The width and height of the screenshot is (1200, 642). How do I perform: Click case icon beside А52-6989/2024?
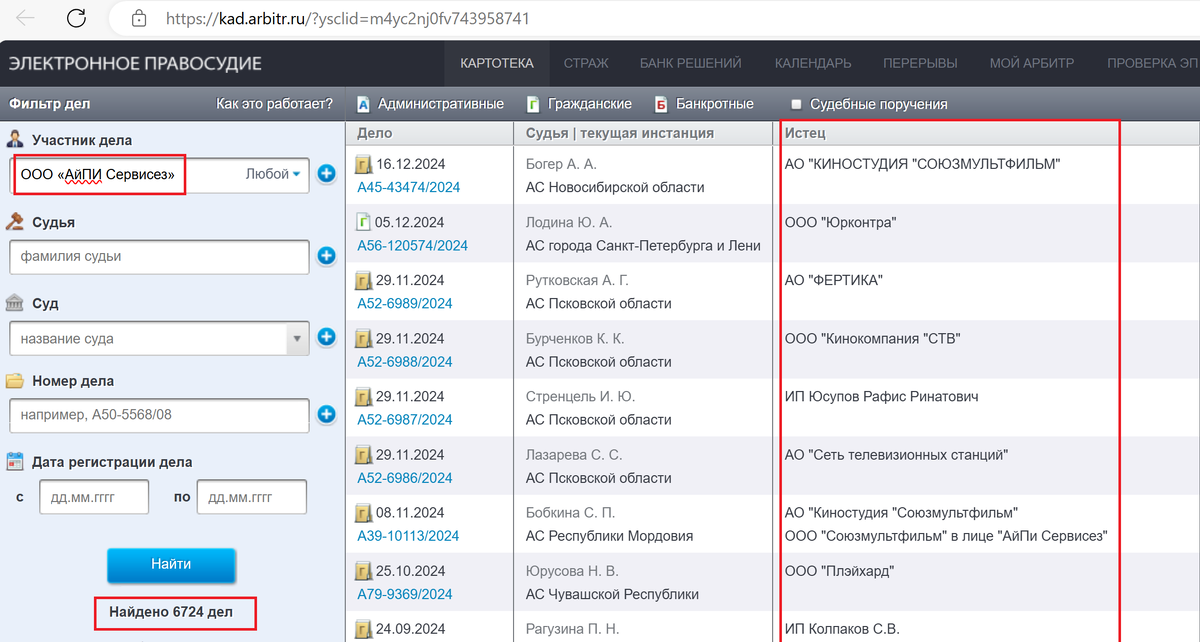pyautogui.click(x=365, y=280)
